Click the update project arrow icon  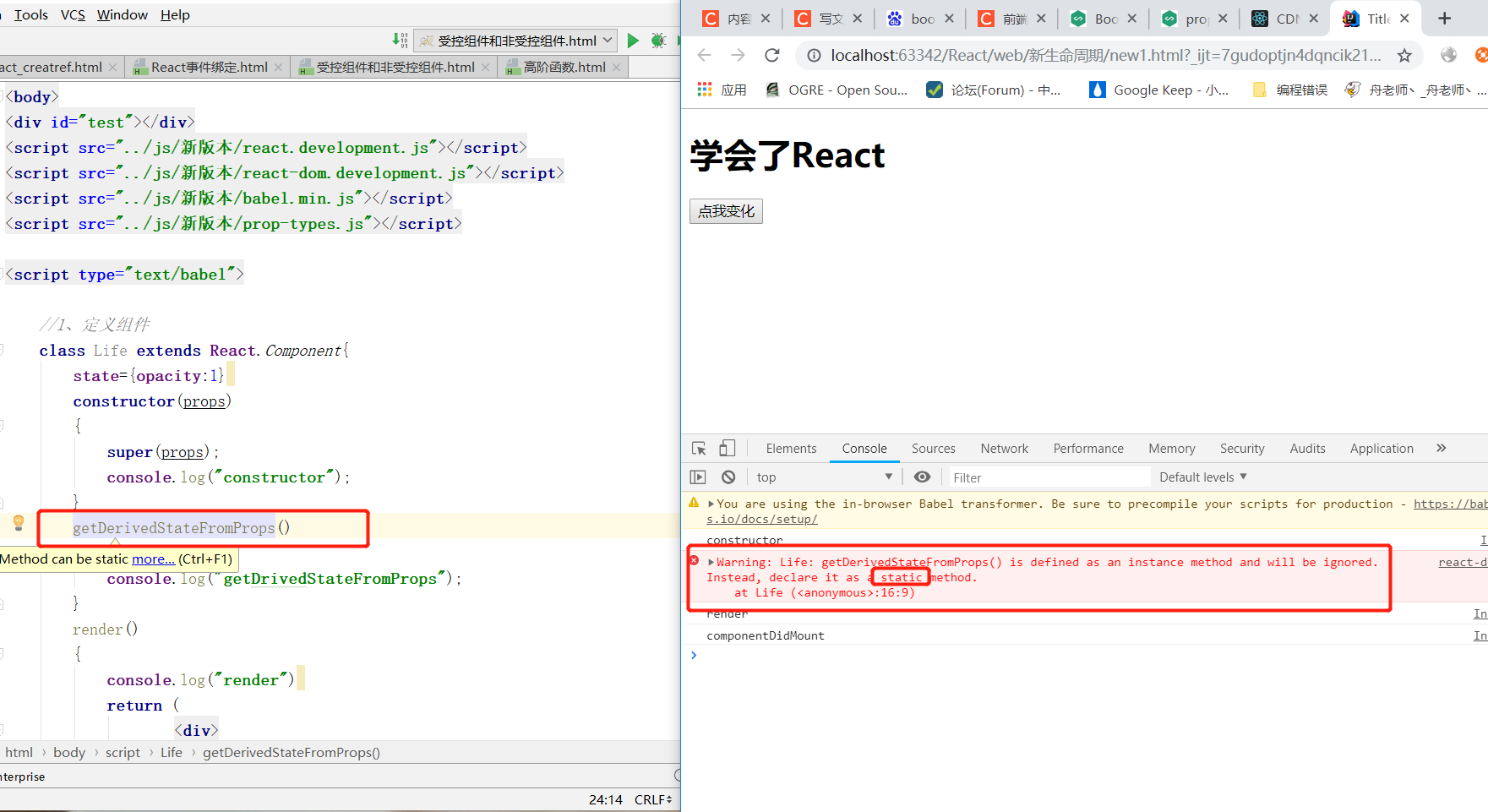pos(401,41)
